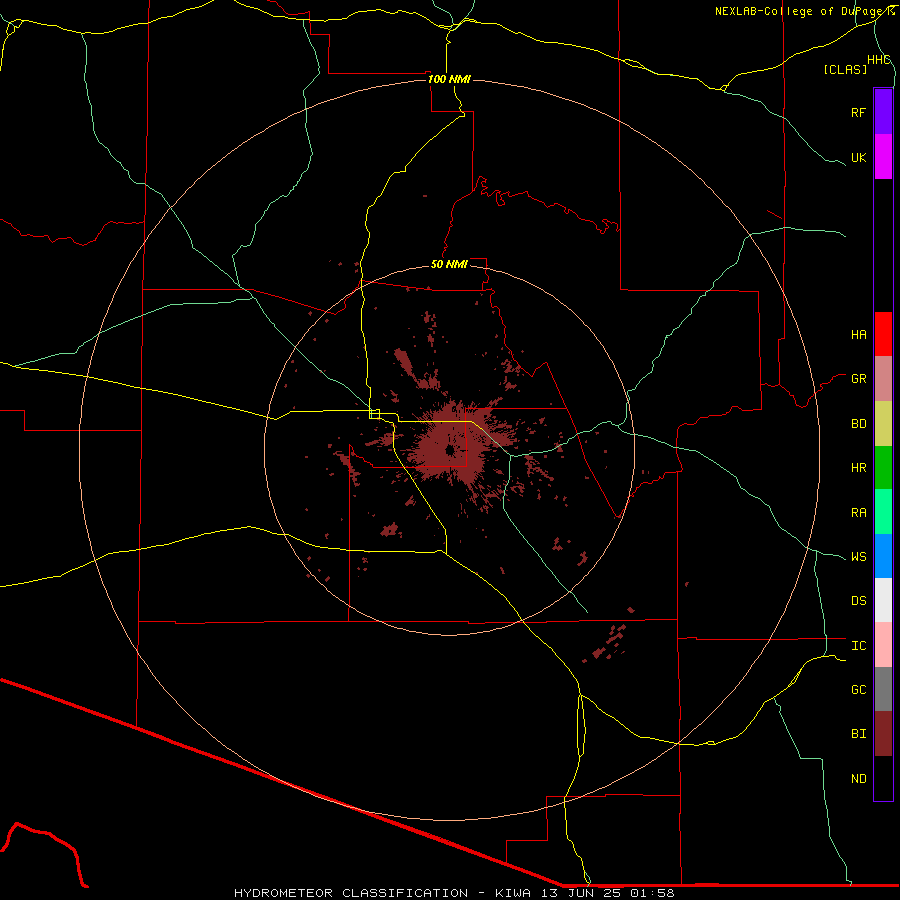Viewport: 900px width, 900px height.
Task: Click the RA legend label
Action: 858,513
